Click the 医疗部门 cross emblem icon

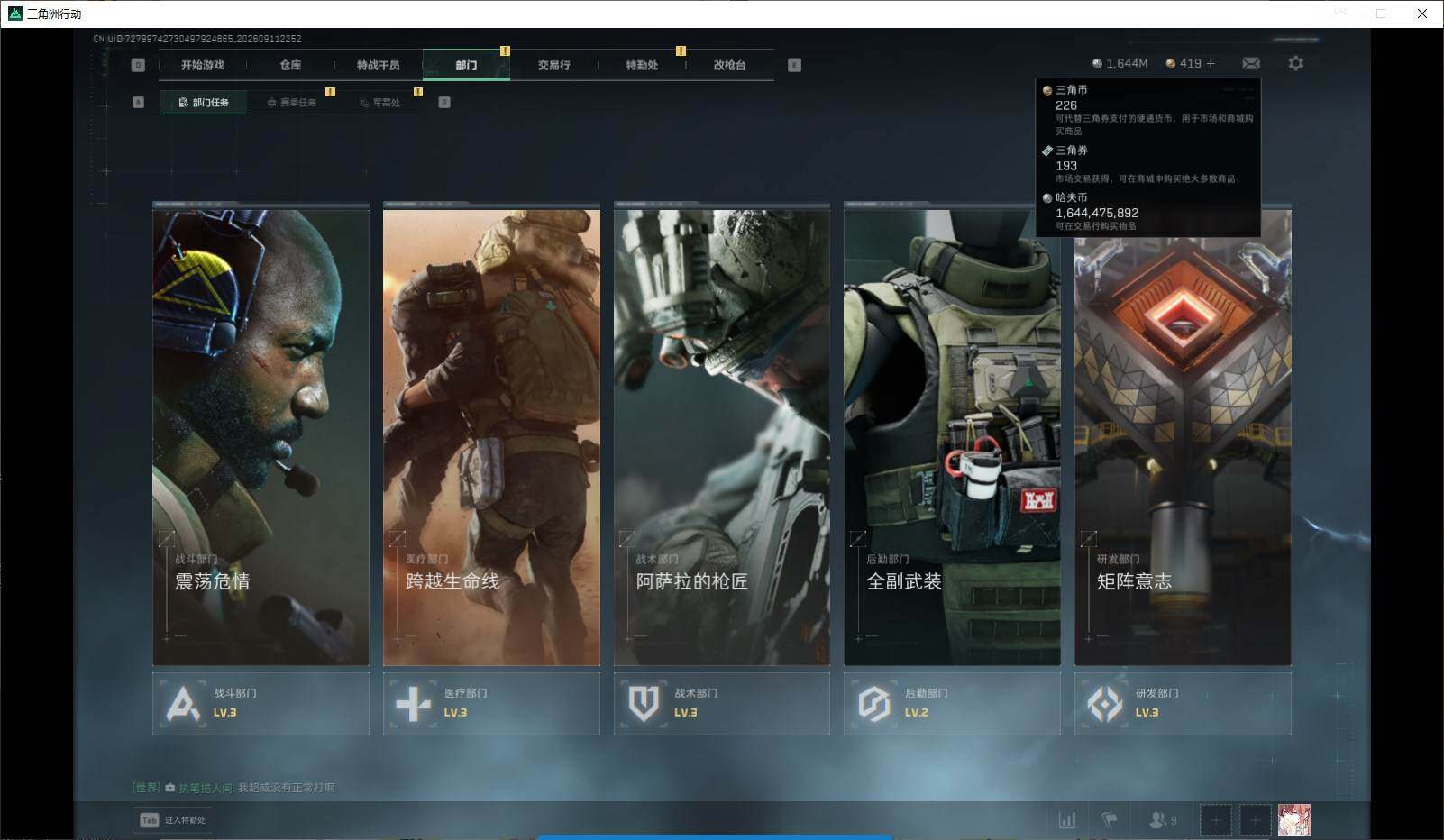[414, 704]
